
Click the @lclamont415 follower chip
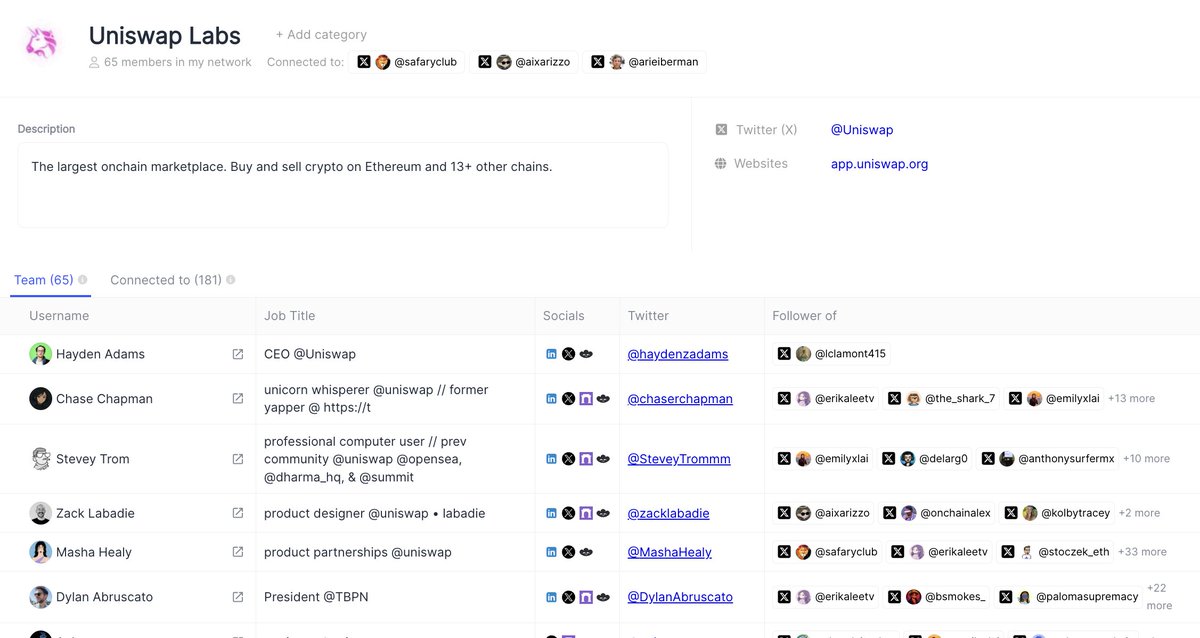(x=833, y=354)
